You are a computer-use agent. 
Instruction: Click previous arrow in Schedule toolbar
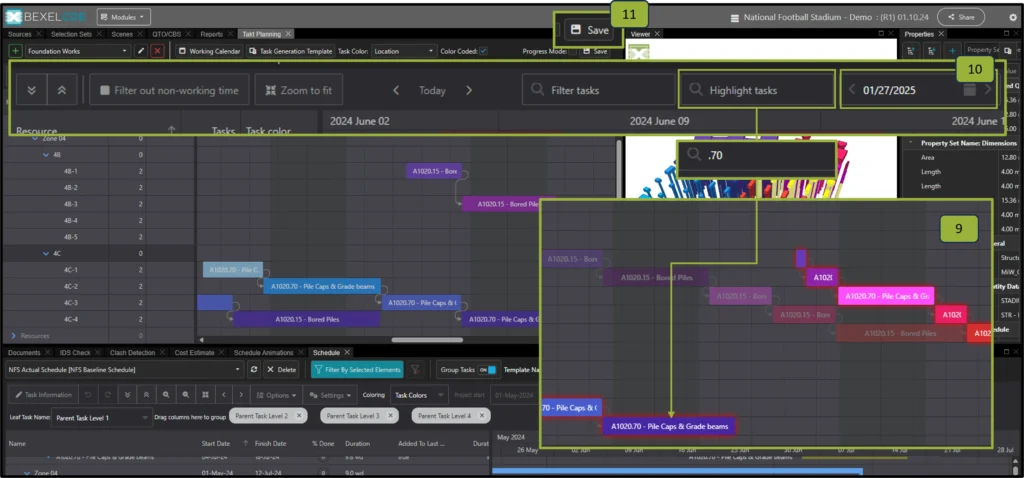(223, 395)
